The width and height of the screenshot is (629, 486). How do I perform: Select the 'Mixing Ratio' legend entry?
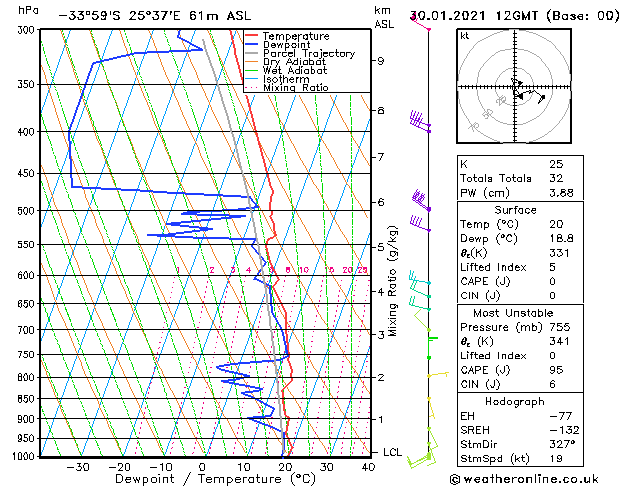point(296,87)
